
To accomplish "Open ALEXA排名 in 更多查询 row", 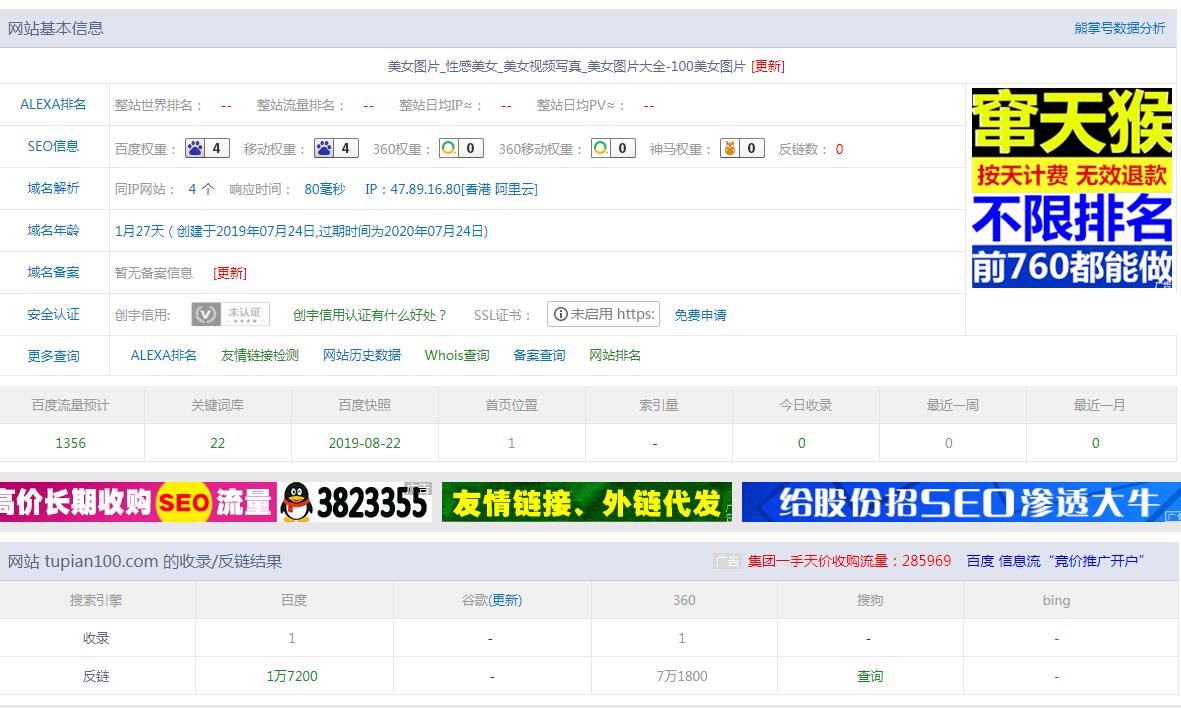I will [x=163, y=355].
